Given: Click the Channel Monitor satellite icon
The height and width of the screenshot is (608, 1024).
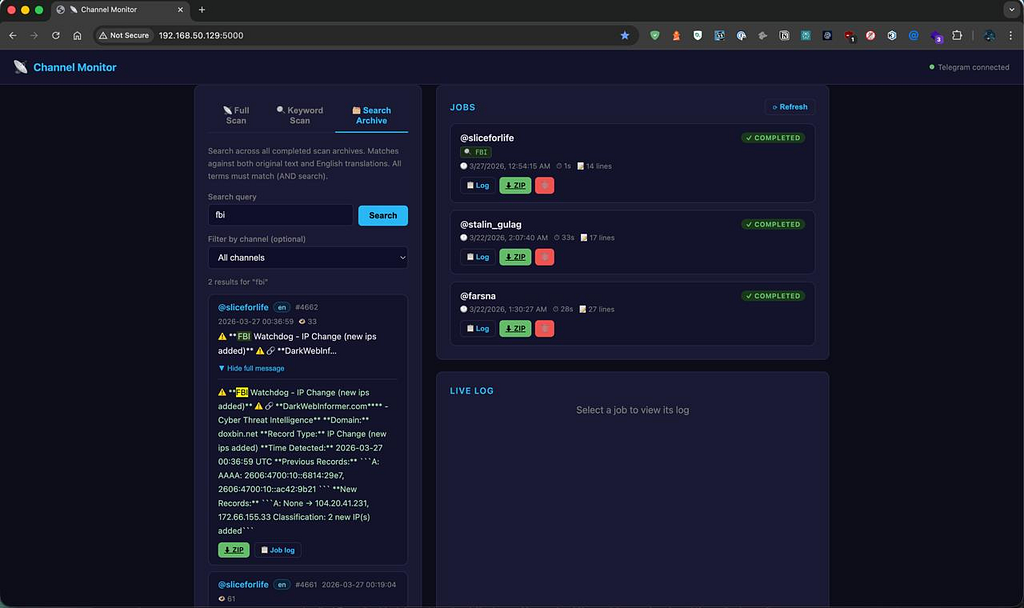Looking at the screenshot, I should click(x=21, y=67).
